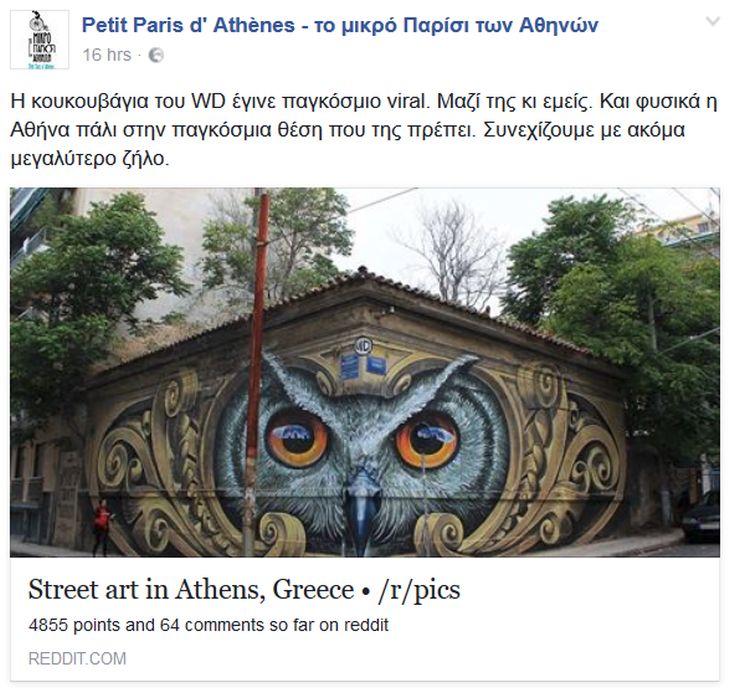Open the Petit Paris d' Athènes profile picture
The height and width of the screenshot is (688, 735).
(39, 40)
